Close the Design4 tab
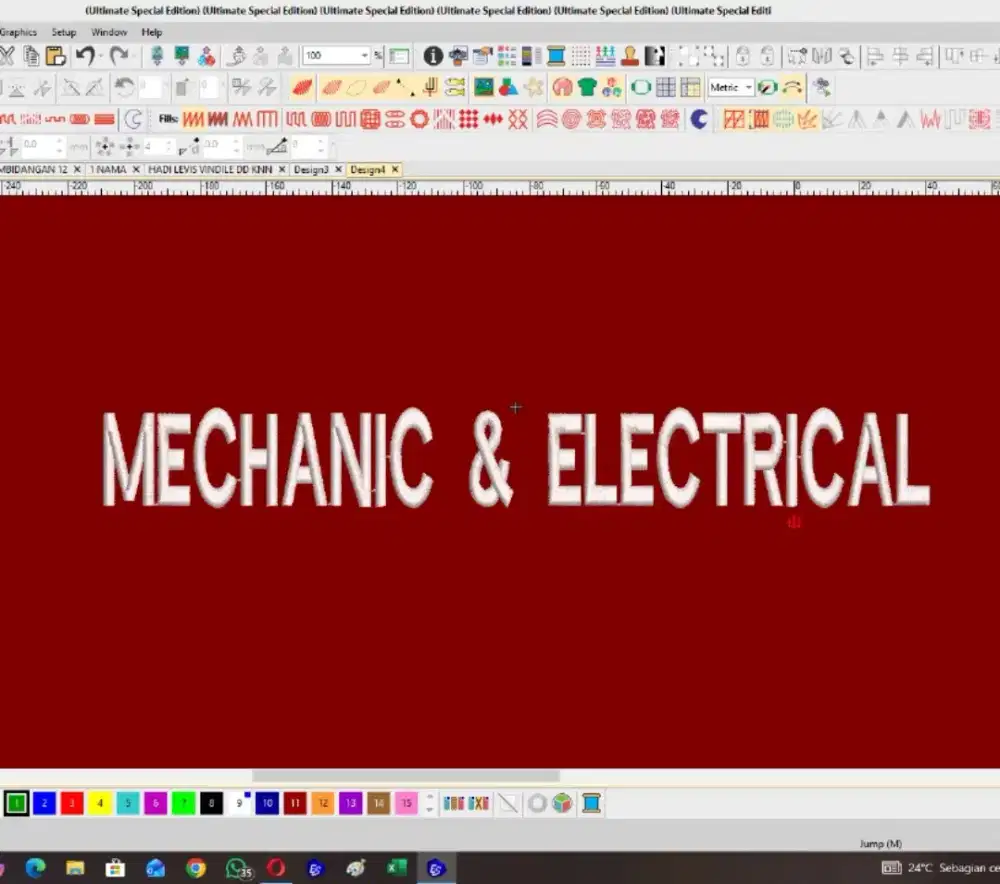The height and width of the screenshot is (884, 1000). [x=395, y=170]
